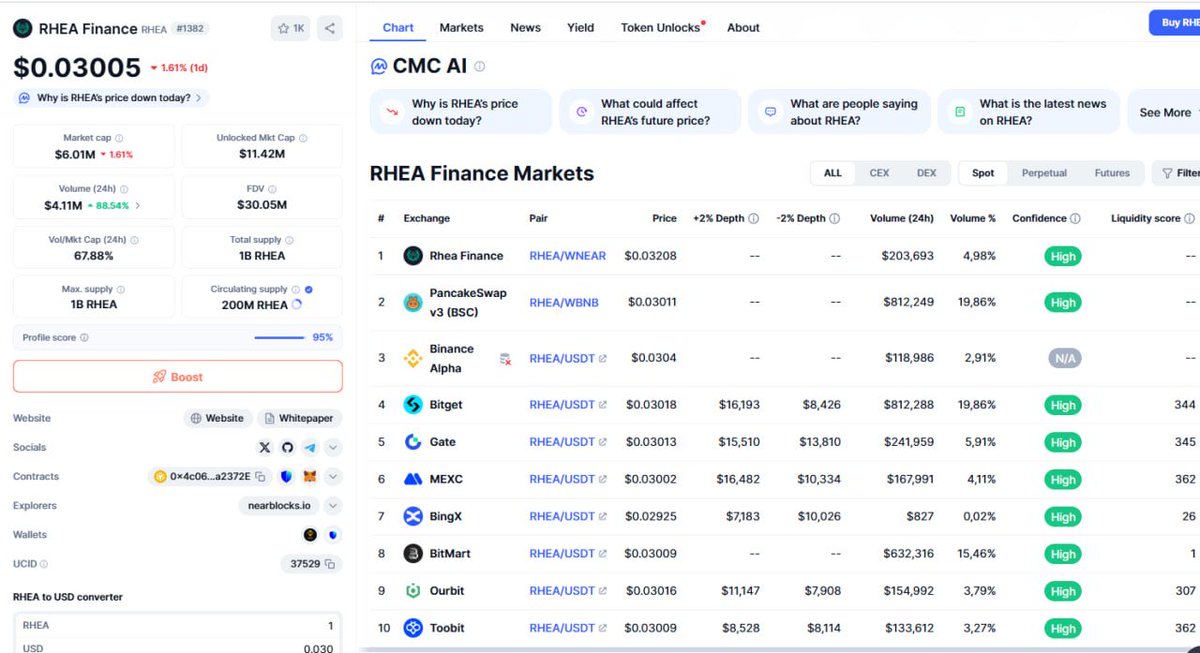Viewport: 1200px width, 653px height.
Task: Select the ALL exchange type filter
Action: pos(833,173)
